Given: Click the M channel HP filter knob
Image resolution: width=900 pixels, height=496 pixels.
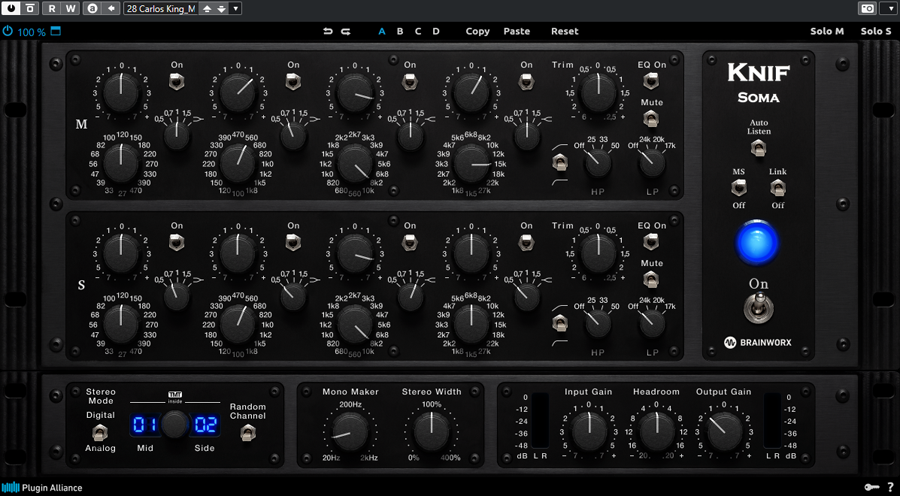Looking at the screenshot, I should (598, 164).
